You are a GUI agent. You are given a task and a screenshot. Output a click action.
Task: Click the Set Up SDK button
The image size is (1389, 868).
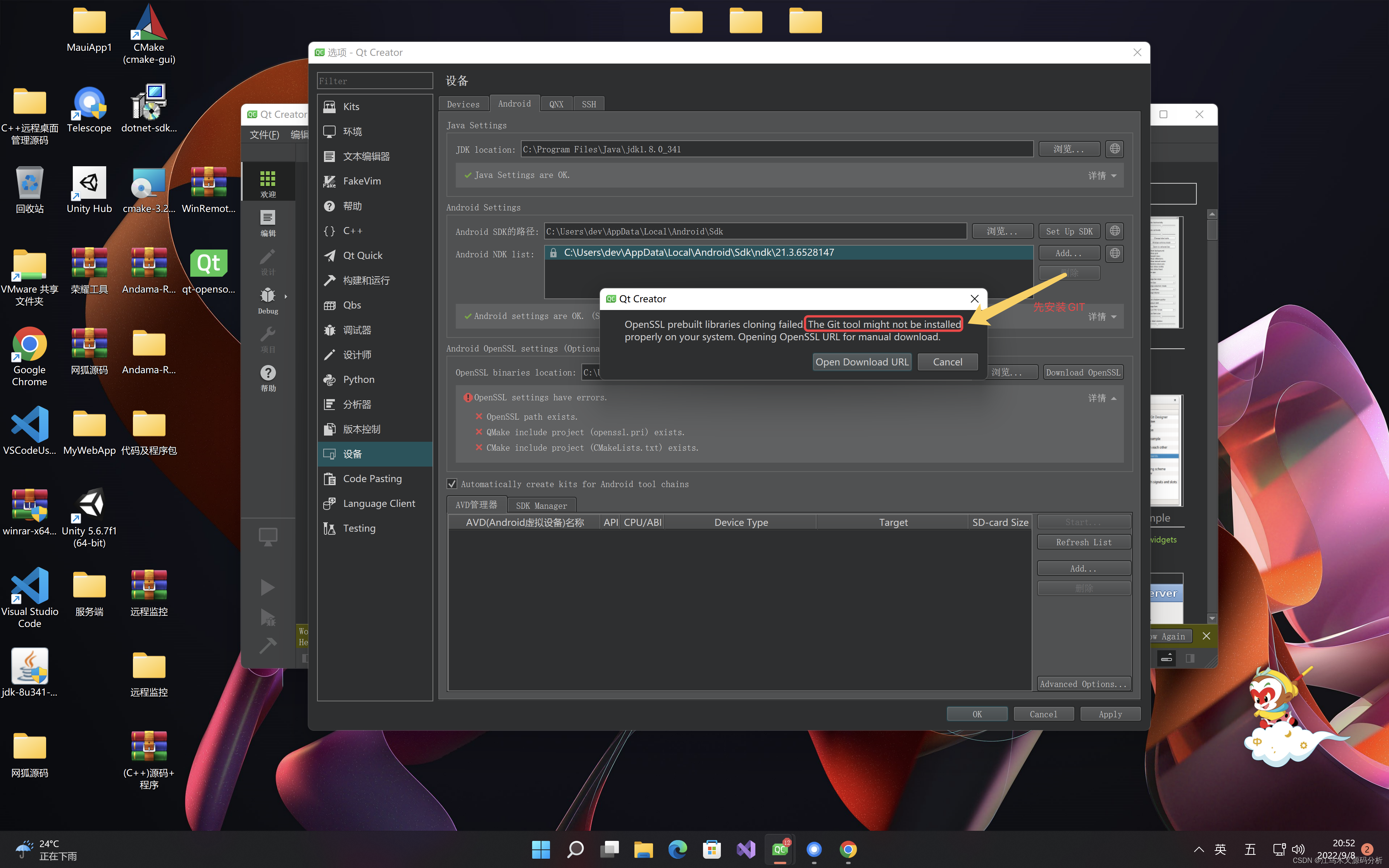[1069, 231]
